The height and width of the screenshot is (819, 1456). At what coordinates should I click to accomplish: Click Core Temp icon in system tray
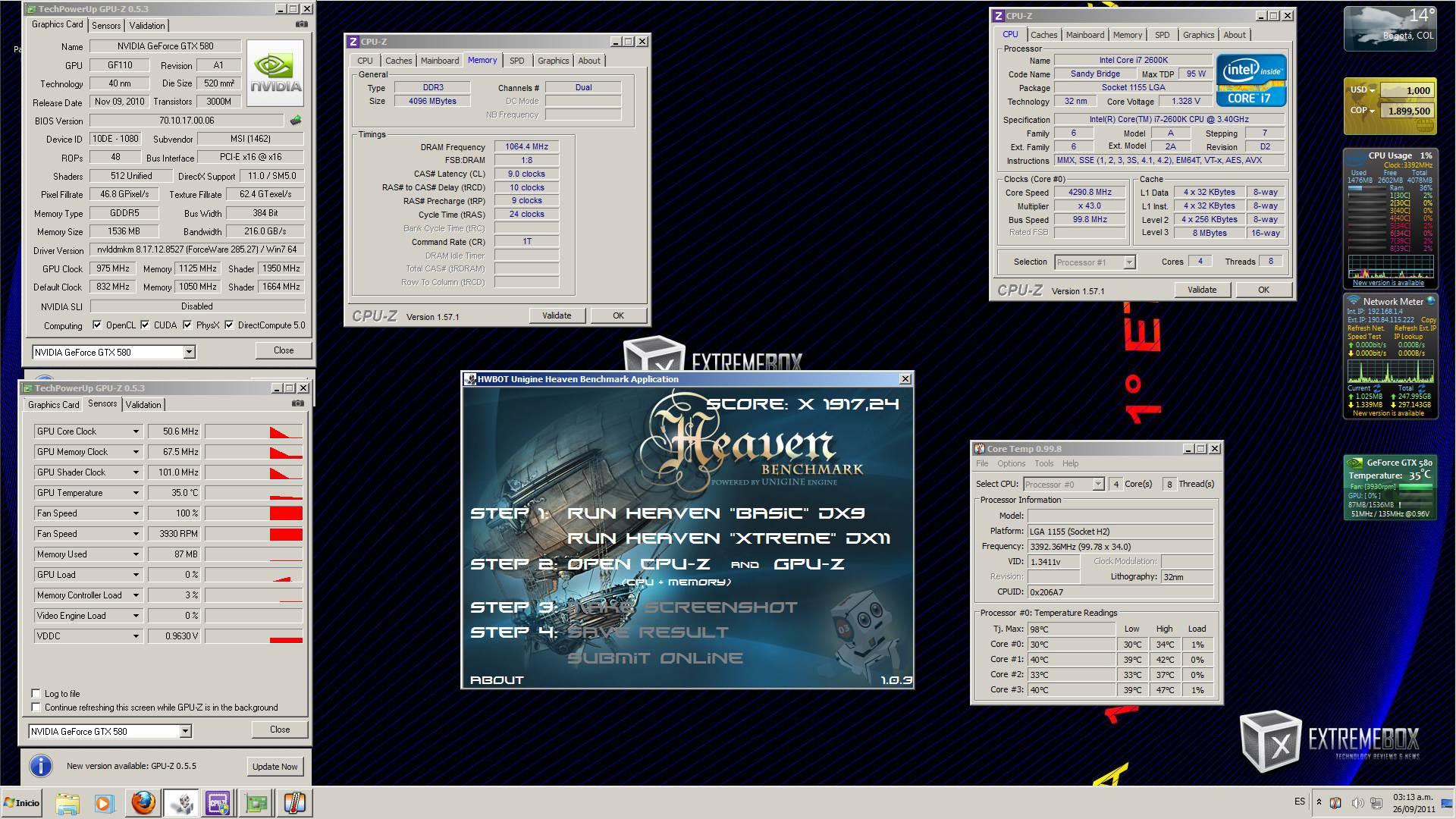coord(1335,802)
